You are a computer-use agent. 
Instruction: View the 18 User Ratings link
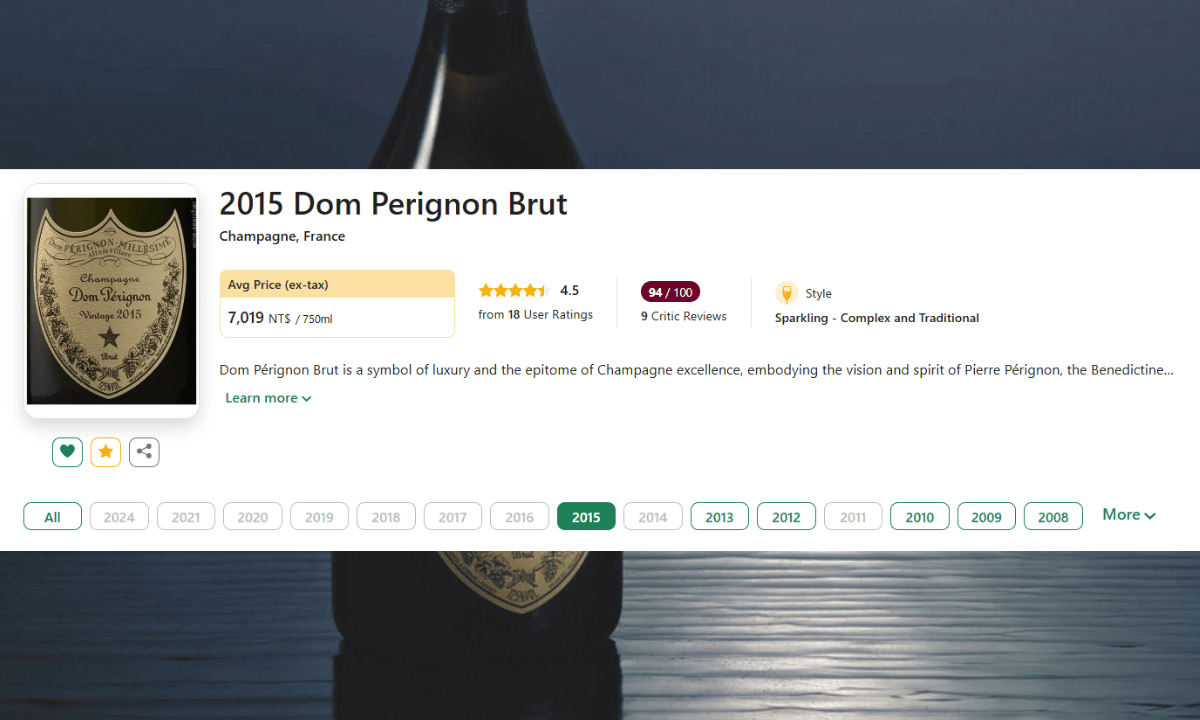click(x=535, y=314)
